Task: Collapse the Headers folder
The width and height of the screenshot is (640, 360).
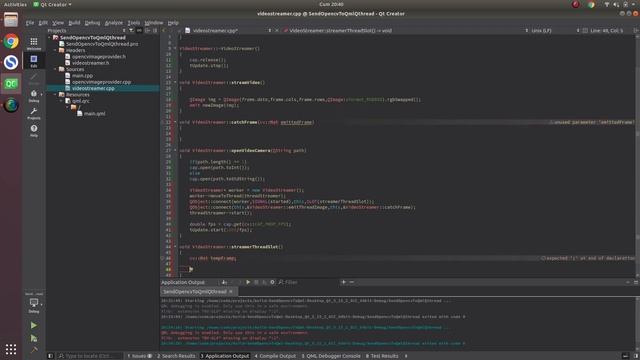Action: click(x=56, y=50)
